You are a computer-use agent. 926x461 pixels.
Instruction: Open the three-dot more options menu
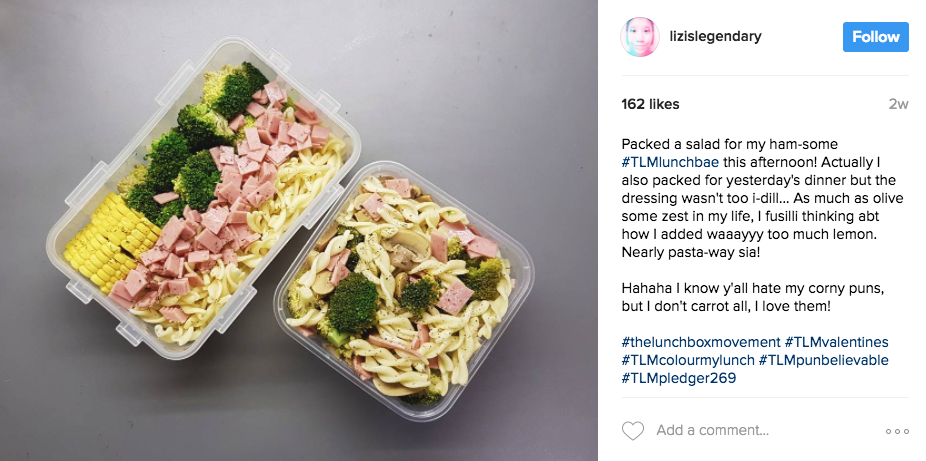click(x=897, y=431)
